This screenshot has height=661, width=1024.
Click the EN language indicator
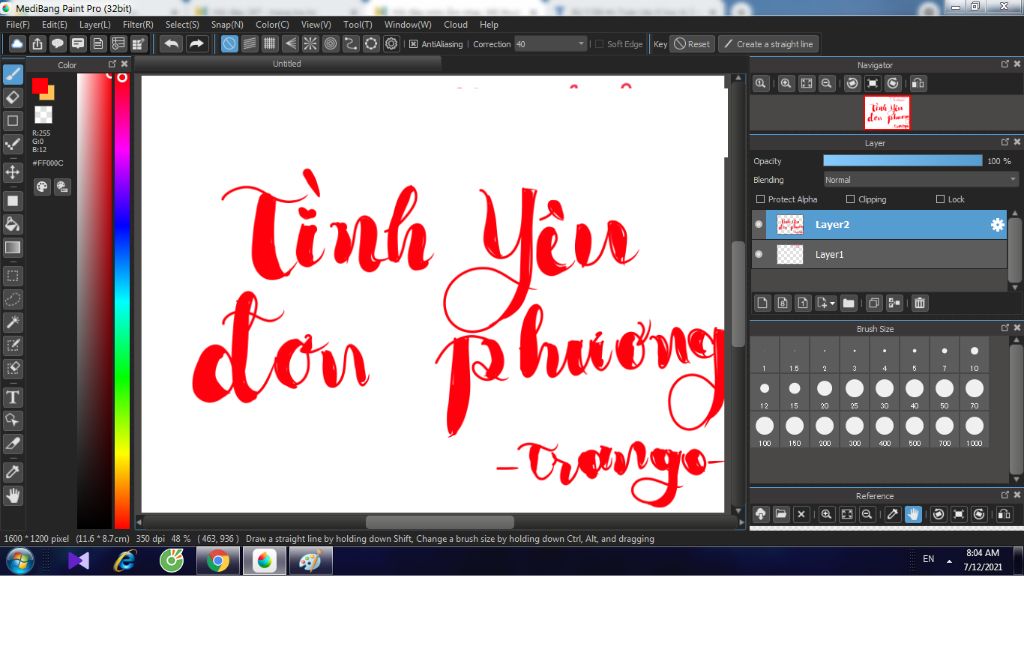tap(928, 558)
